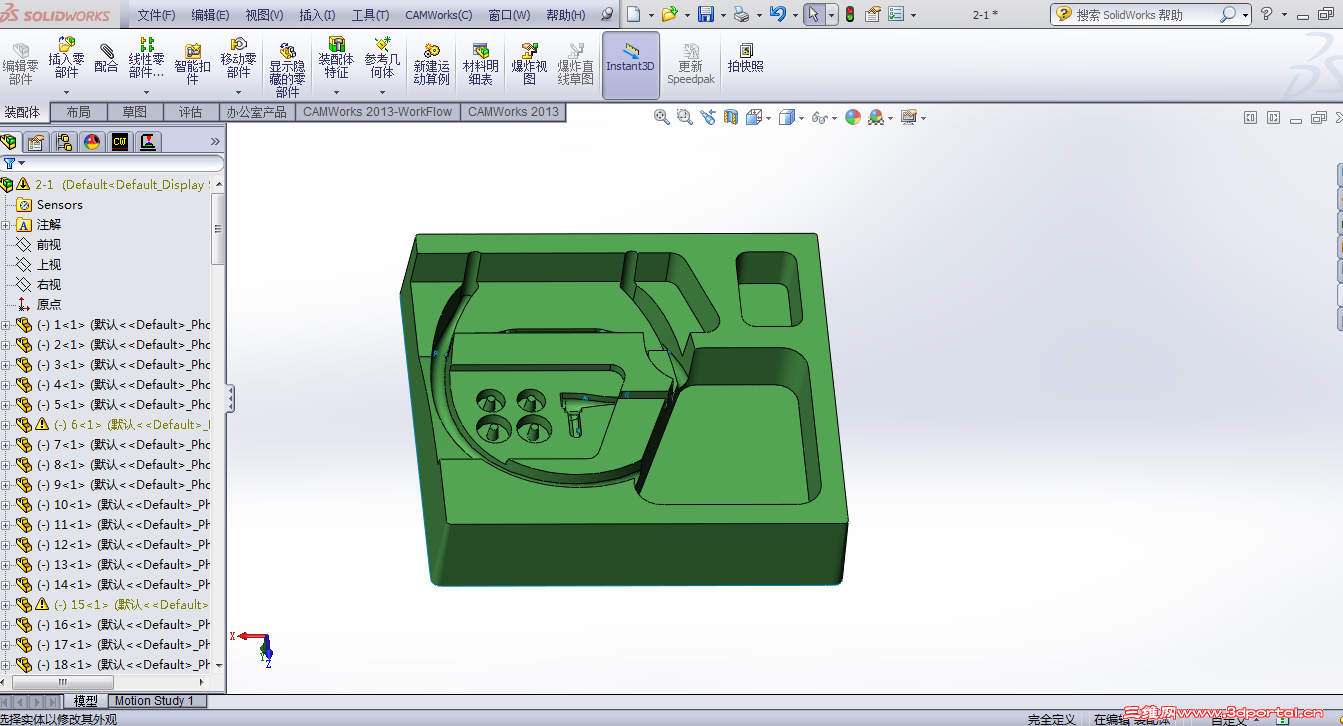Image resolution: width=1343 pixels, height=726 pixels.
Task: Open Move Component dropdown arrow
Action: point(238,92)
